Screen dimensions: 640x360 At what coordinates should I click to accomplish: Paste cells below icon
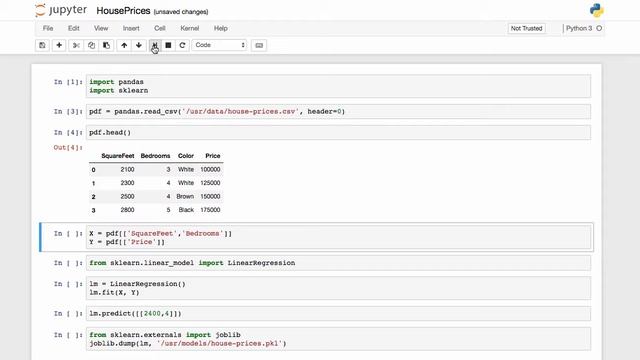tap(107, 45)
